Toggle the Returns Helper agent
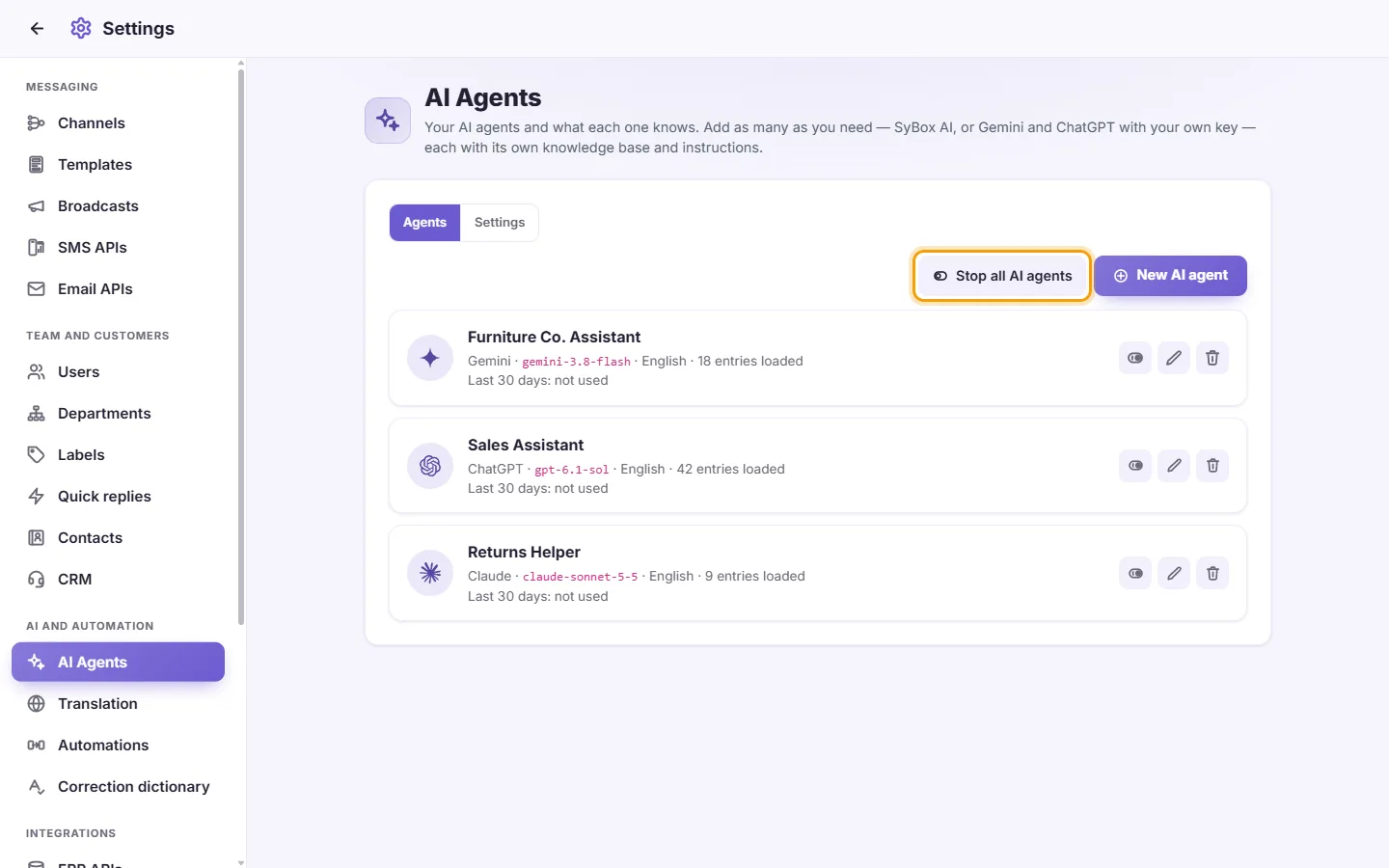This screenshot has height=868, width=1389. coord(1135,574)
